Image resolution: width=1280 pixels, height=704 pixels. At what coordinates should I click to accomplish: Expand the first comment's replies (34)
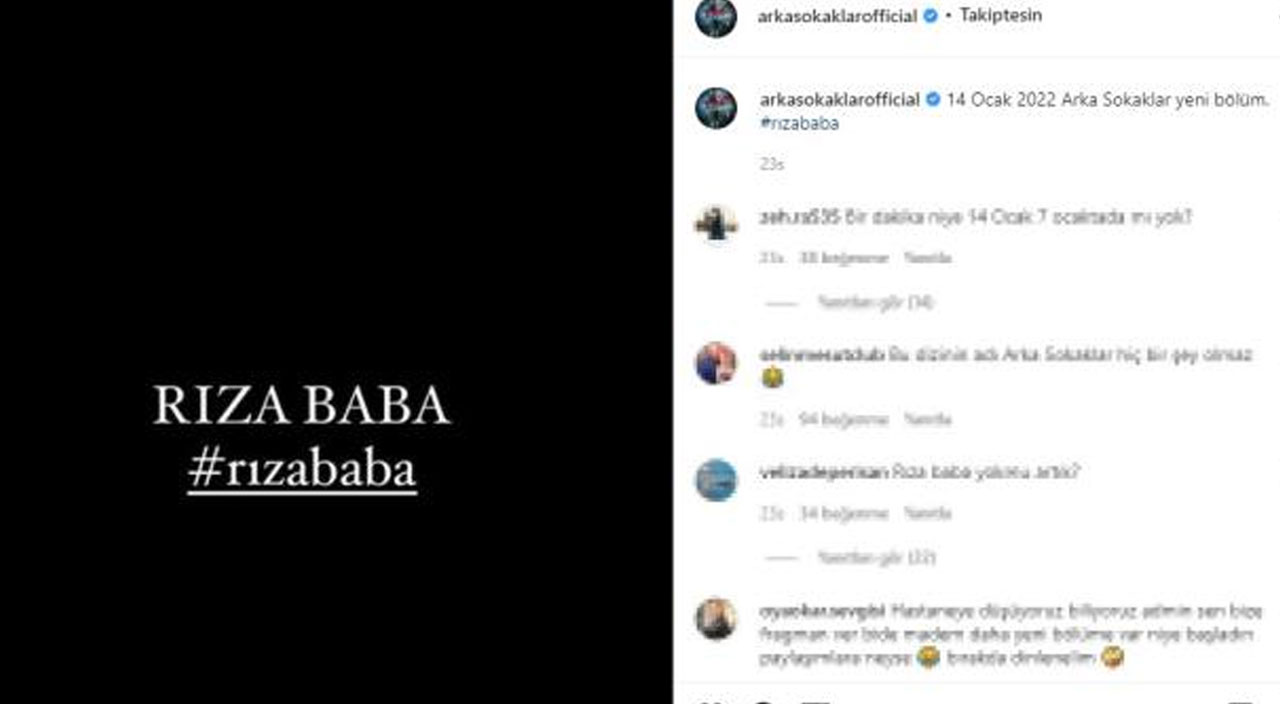click(875, 302)
